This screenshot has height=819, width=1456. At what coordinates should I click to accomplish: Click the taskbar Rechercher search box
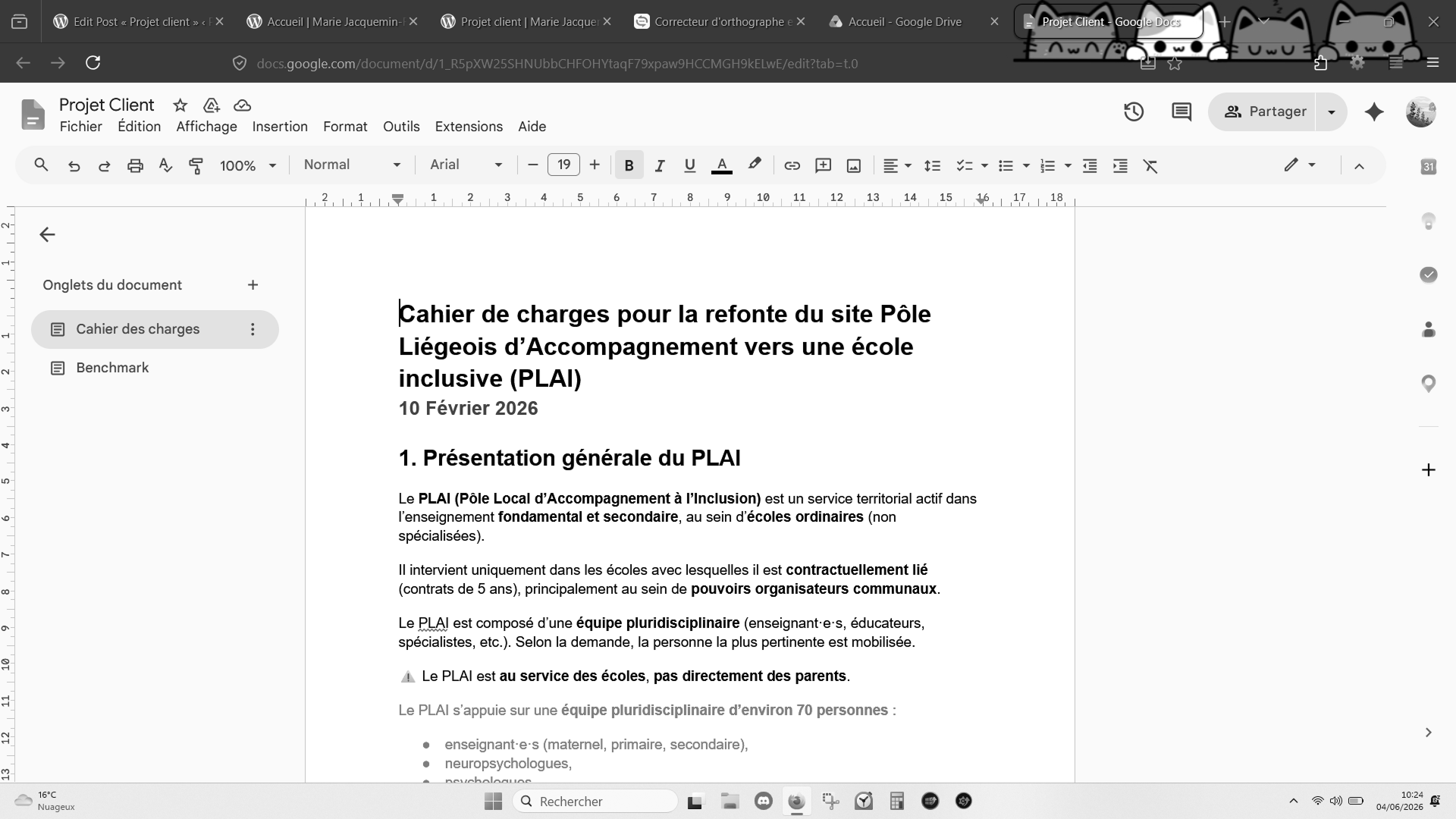click(595, 802)
